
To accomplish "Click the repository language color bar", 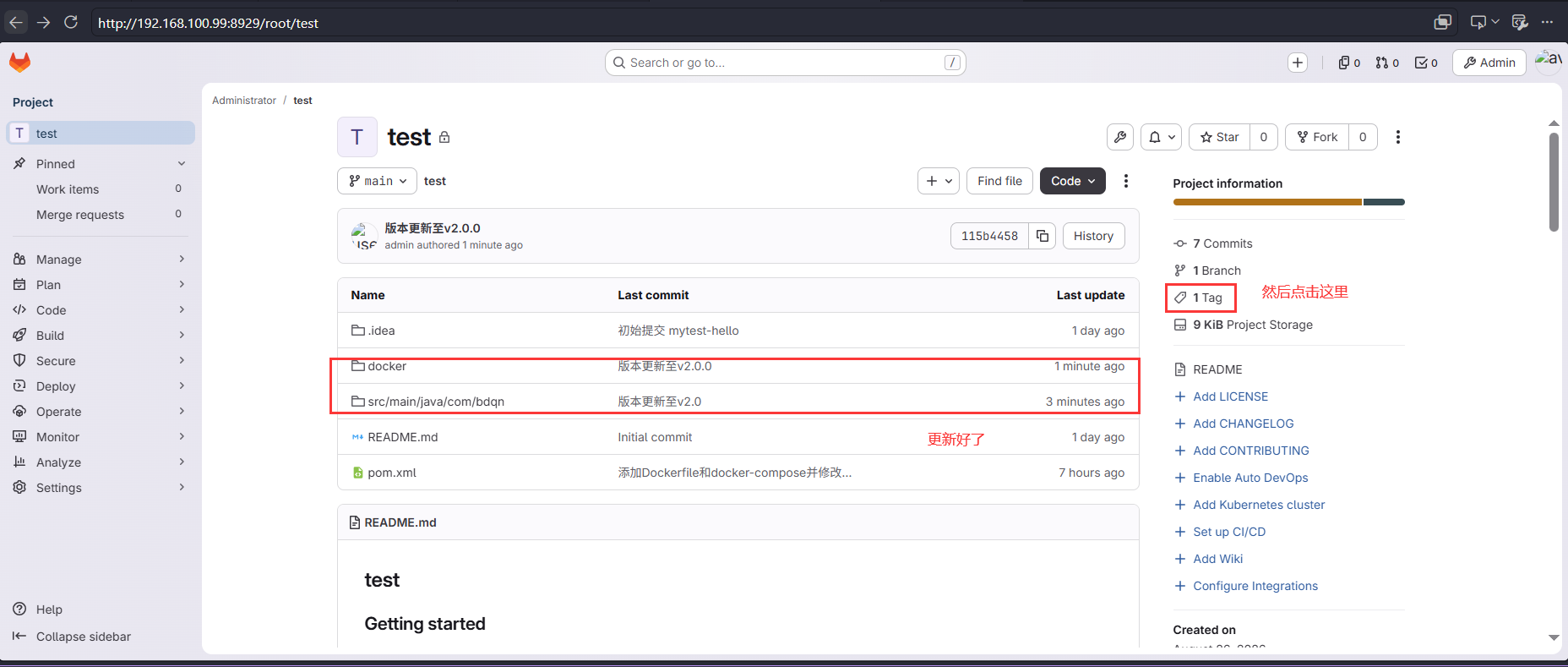I will coord(1288,202).
